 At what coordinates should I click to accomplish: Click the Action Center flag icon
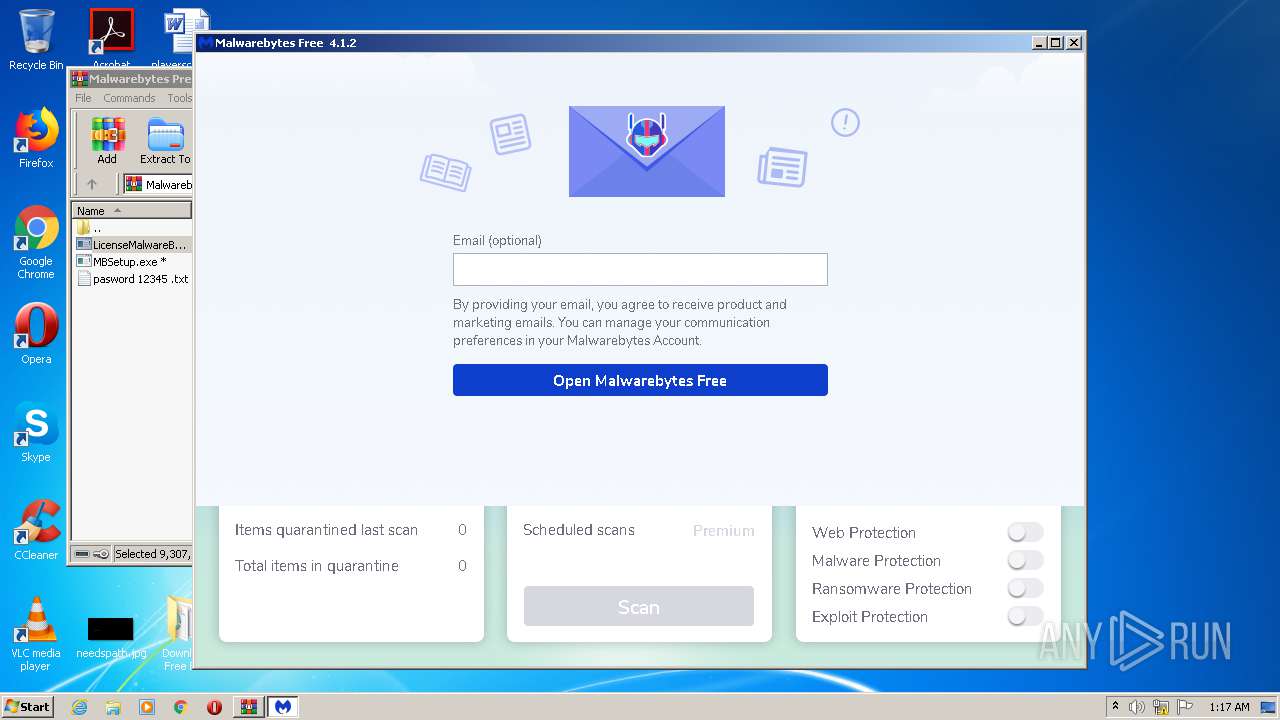[1185, 707]
